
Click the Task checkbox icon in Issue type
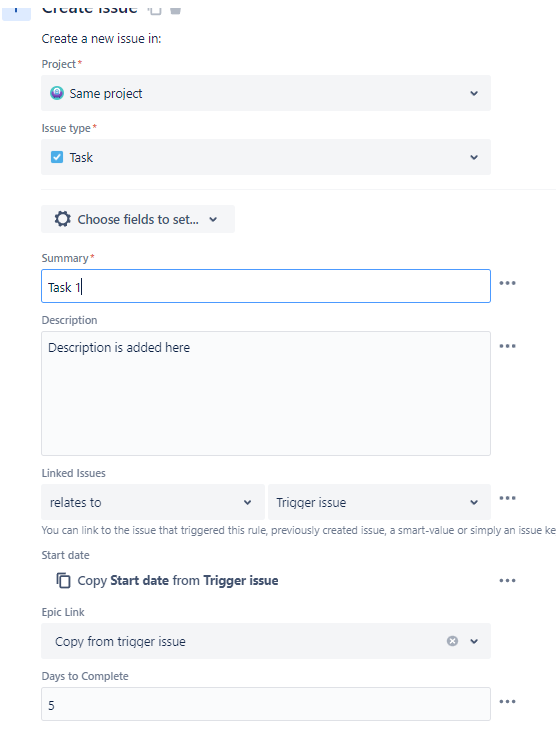click(x=57, y=157)
